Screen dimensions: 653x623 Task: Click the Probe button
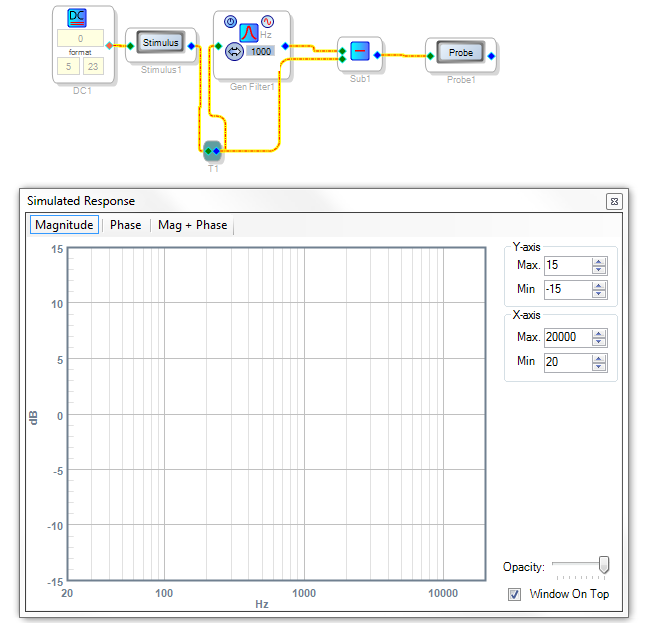pos(461,52)
